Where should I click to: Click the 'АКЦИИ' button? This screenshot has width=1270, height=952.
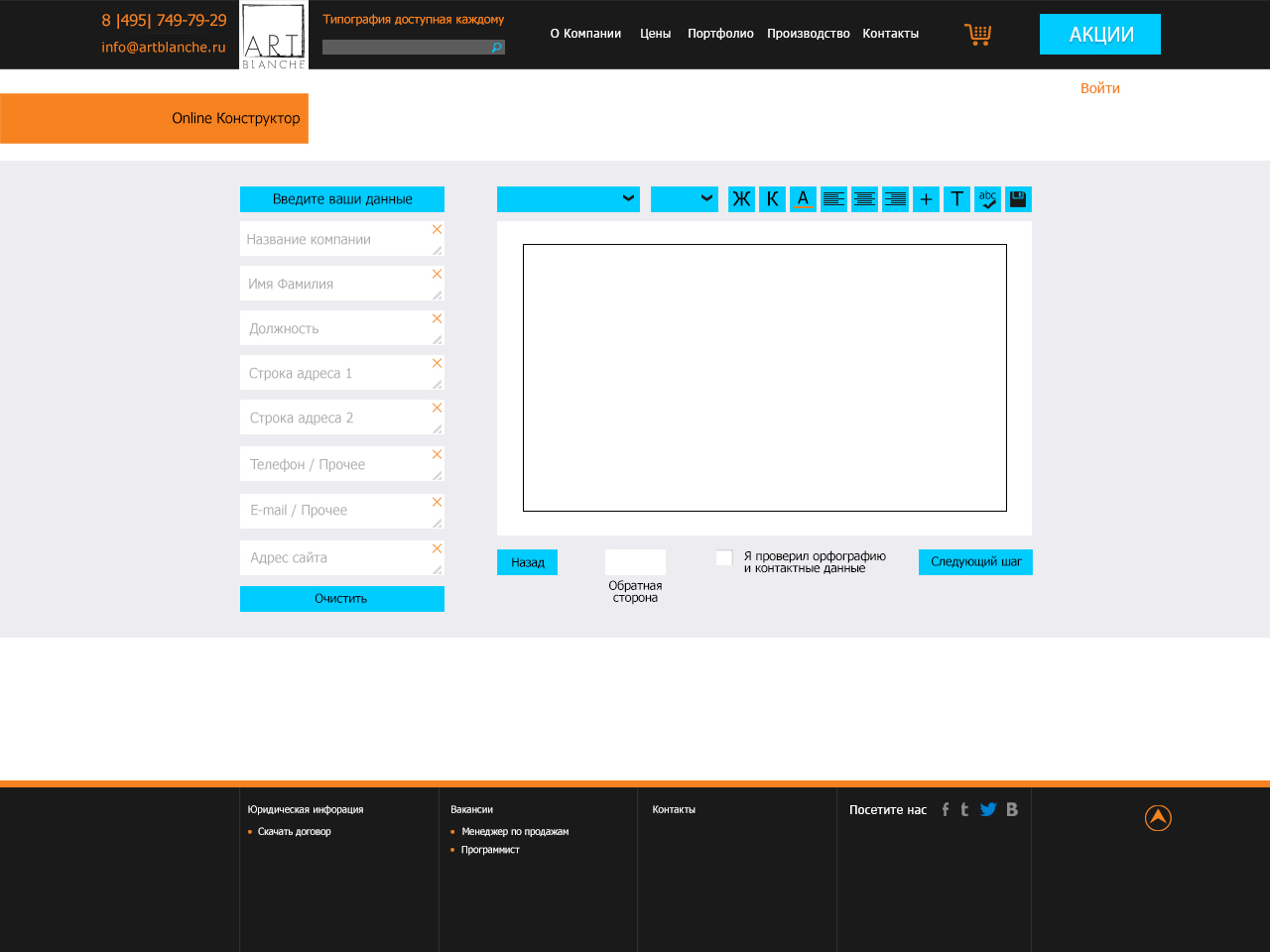coord(1100,35)
